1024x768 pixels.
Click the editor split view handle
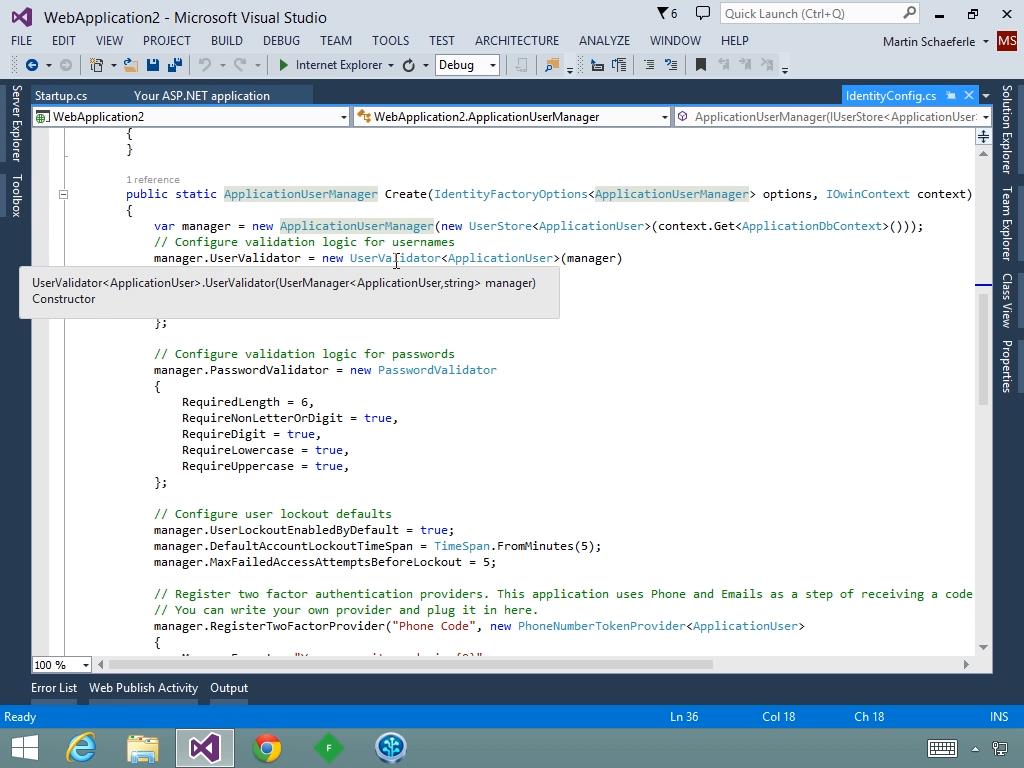pyautogui.click(x=983, y=136)
